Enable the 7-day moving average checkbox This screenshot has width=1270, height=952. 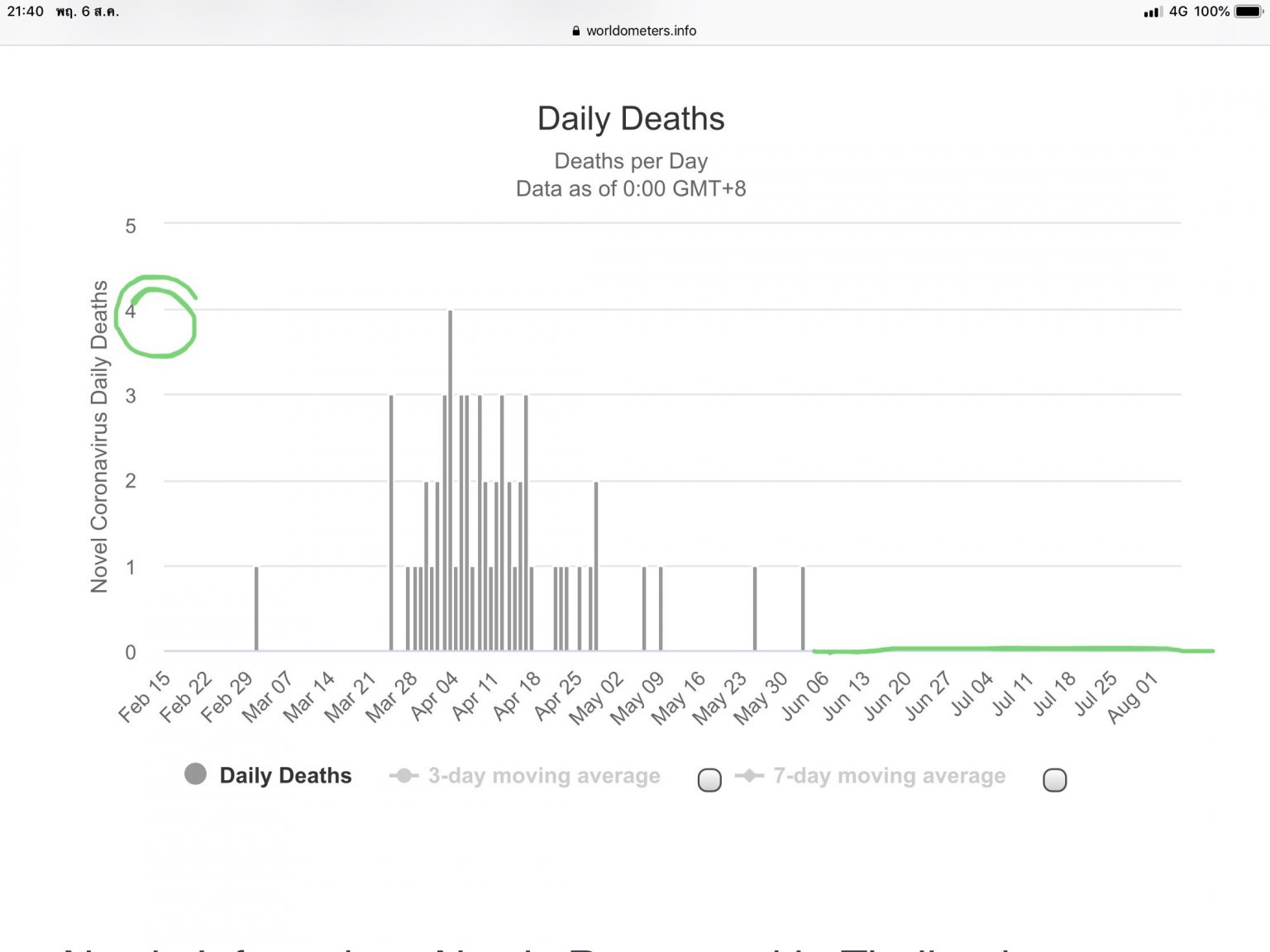(x=1054, y=779)
